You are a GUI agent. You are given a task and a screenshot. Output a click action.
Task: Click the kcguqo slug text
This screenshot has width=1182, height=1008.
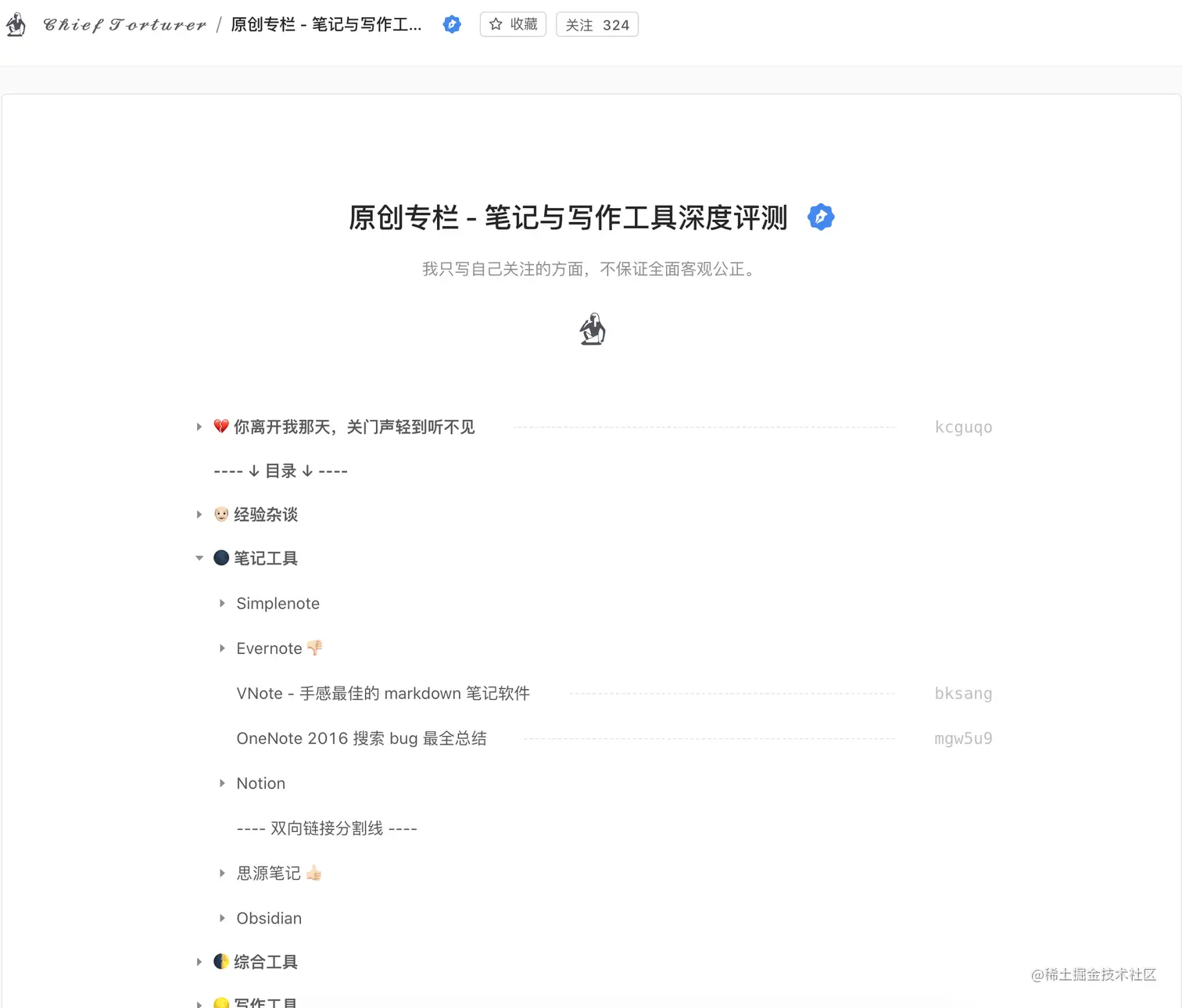(963, 427)
